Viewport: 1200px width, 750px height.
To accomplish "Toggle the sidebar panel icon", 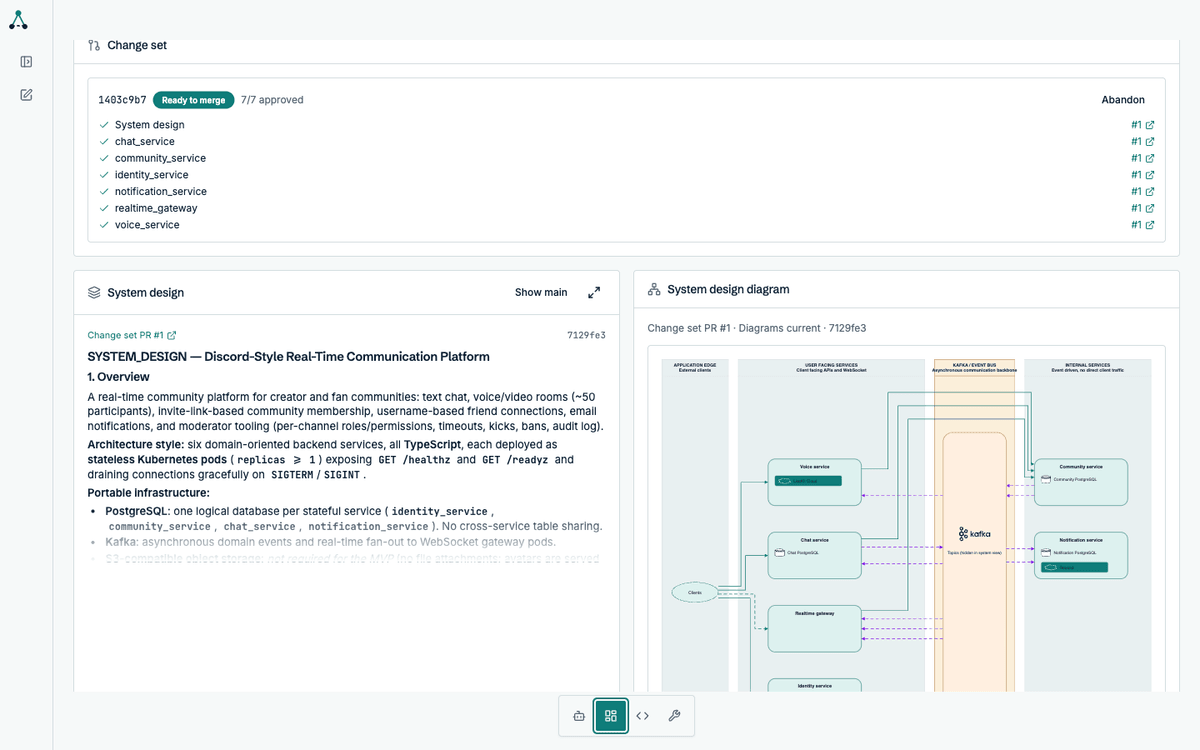I will 26,62.
